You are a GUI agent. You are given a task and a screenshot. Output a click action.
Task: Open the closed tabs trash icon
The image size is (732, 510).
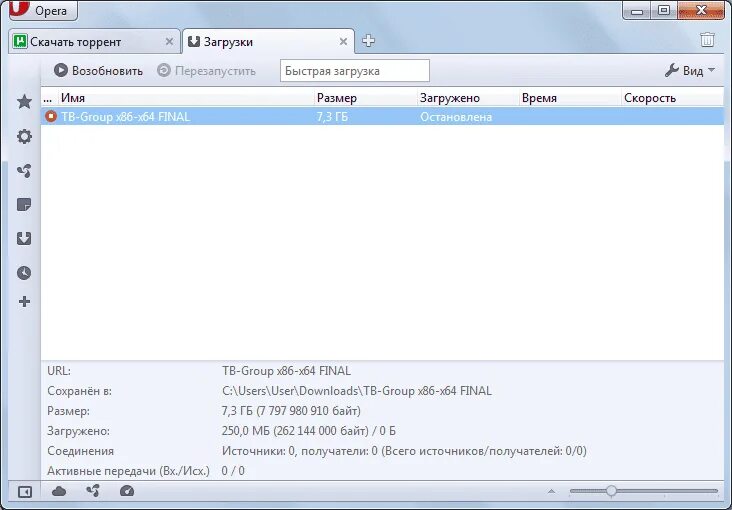(x=707, y=40)
